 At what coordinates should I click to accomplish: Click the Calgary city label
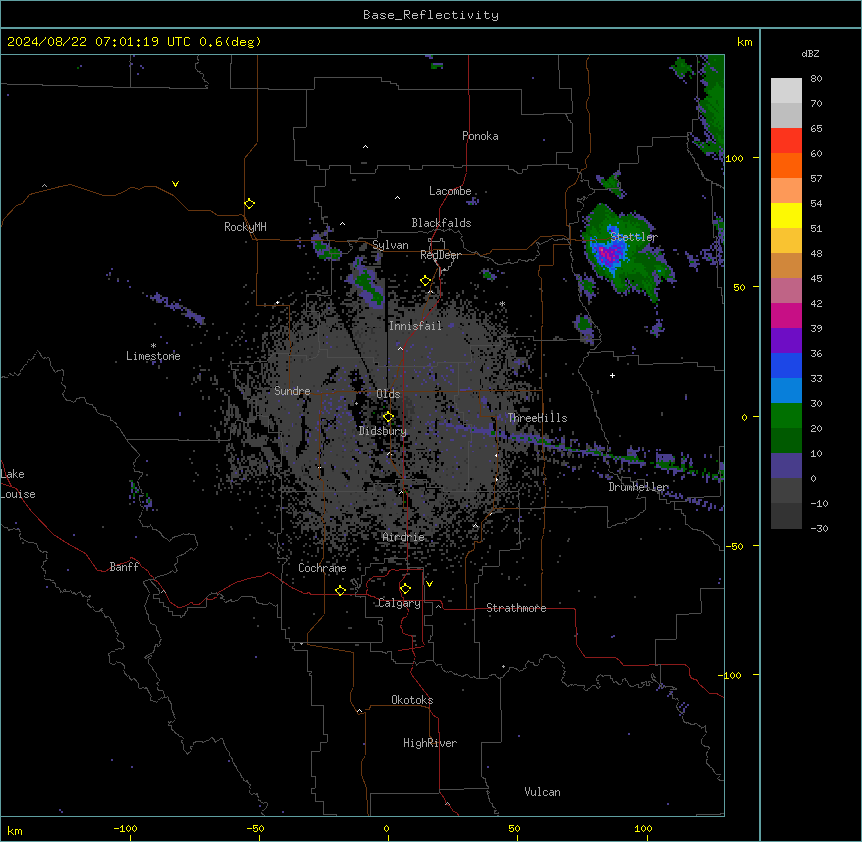pos(399,603)
